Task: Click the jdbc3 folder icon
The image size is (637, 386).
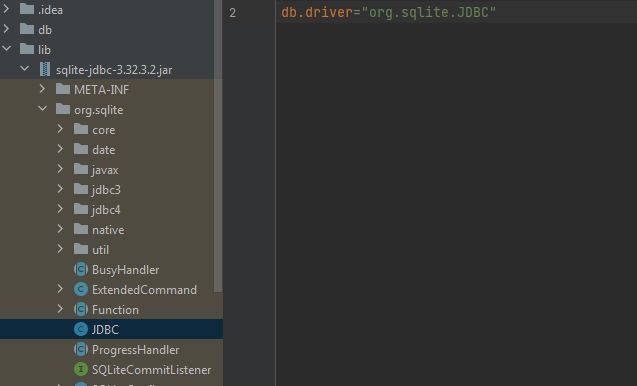Action: [81, 189]
